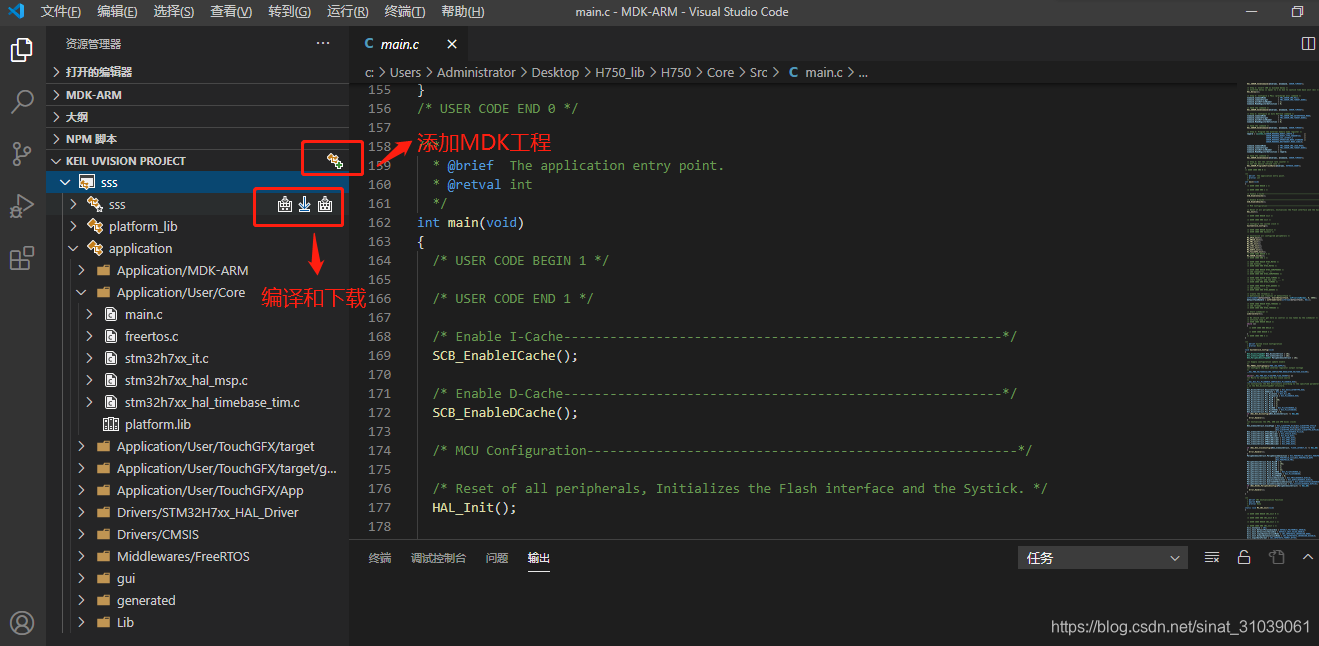This screenshot has width=1319, height=646.
Task: Switch to the 终端 panel tab
Action: point(380,558)
